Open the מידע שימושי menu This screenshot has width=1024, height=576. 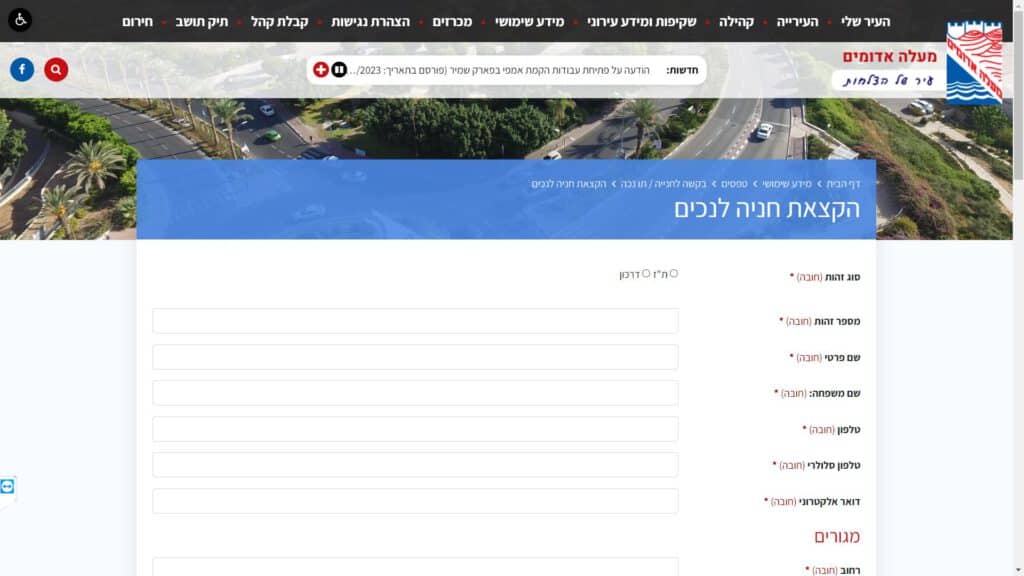pos(529,22)
